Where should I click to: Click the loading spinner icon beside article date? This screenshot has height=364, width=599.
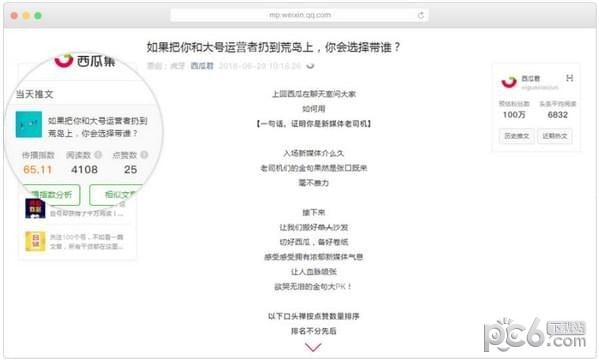[x=311, y=66]
